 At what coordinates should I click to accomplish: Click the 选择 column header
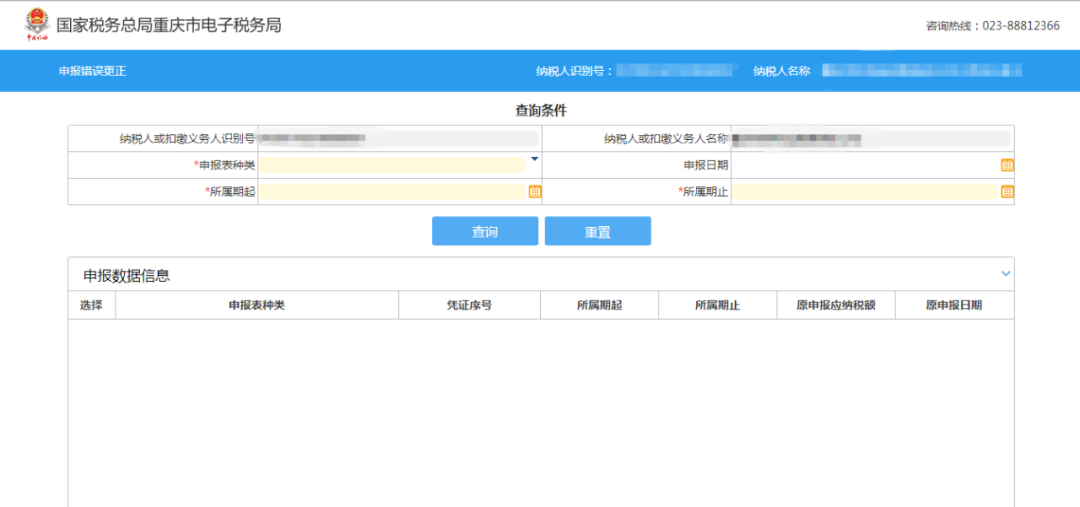pyautogui.click(x=92, y=305)
